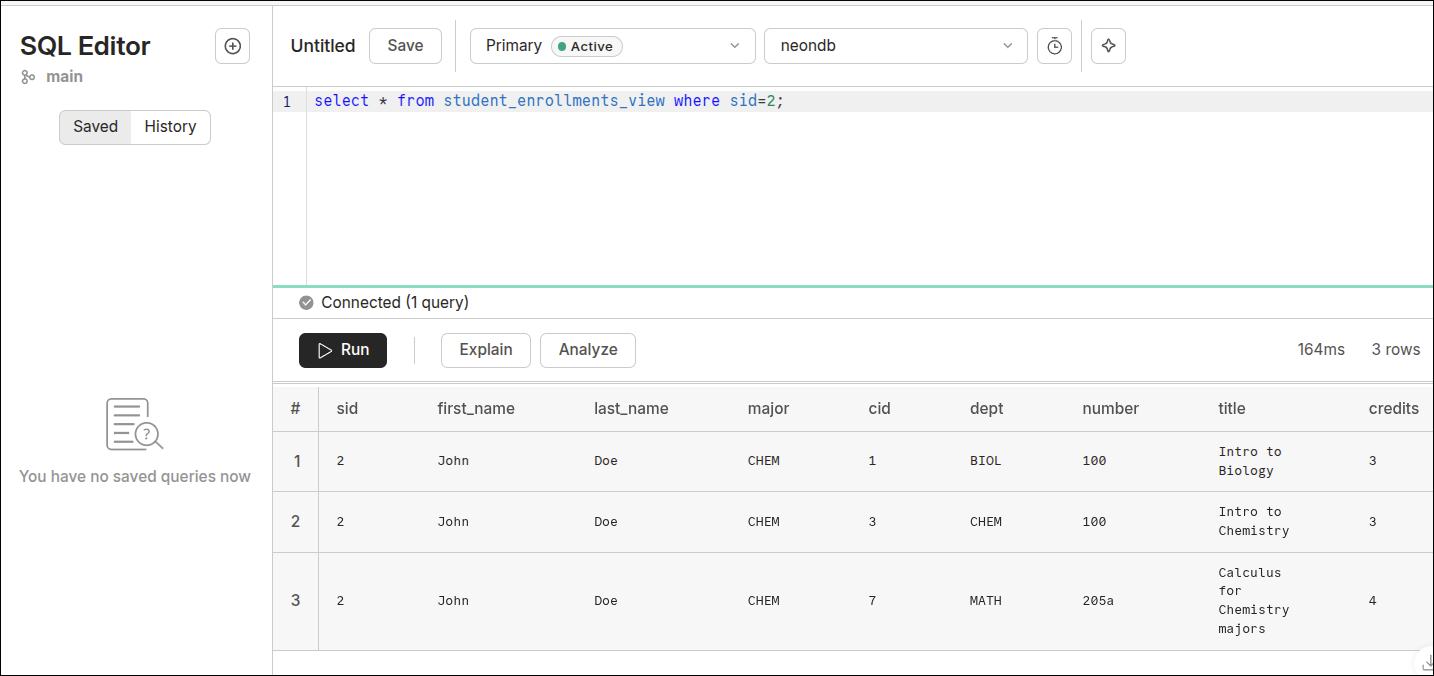Image resolution: width=1434 pixels, height=676 pixels.
Task: Click the Untitled query name
Action: pos(322,46)
